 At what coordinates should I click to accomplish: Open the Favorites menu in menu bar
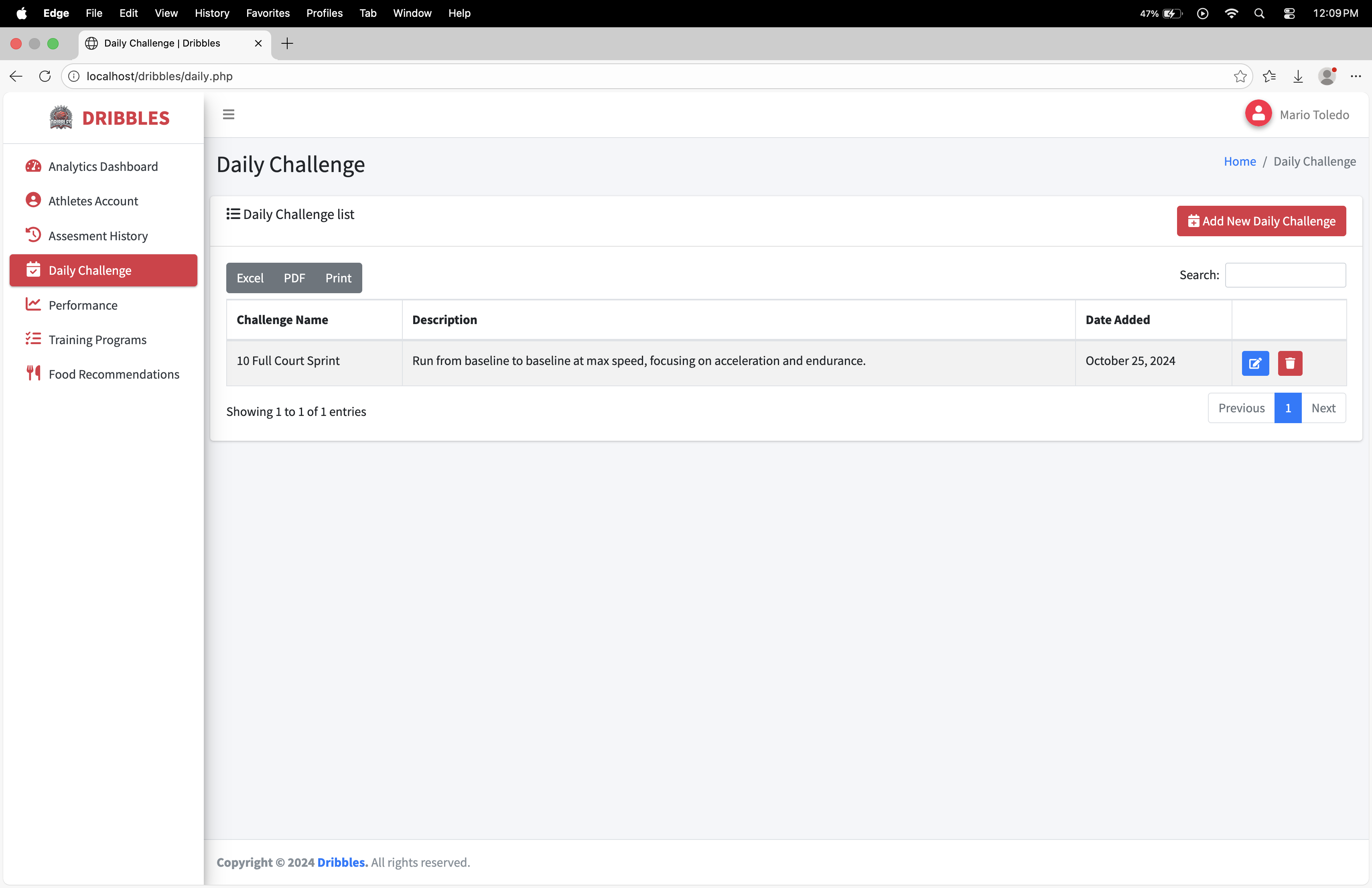[268, 13]
